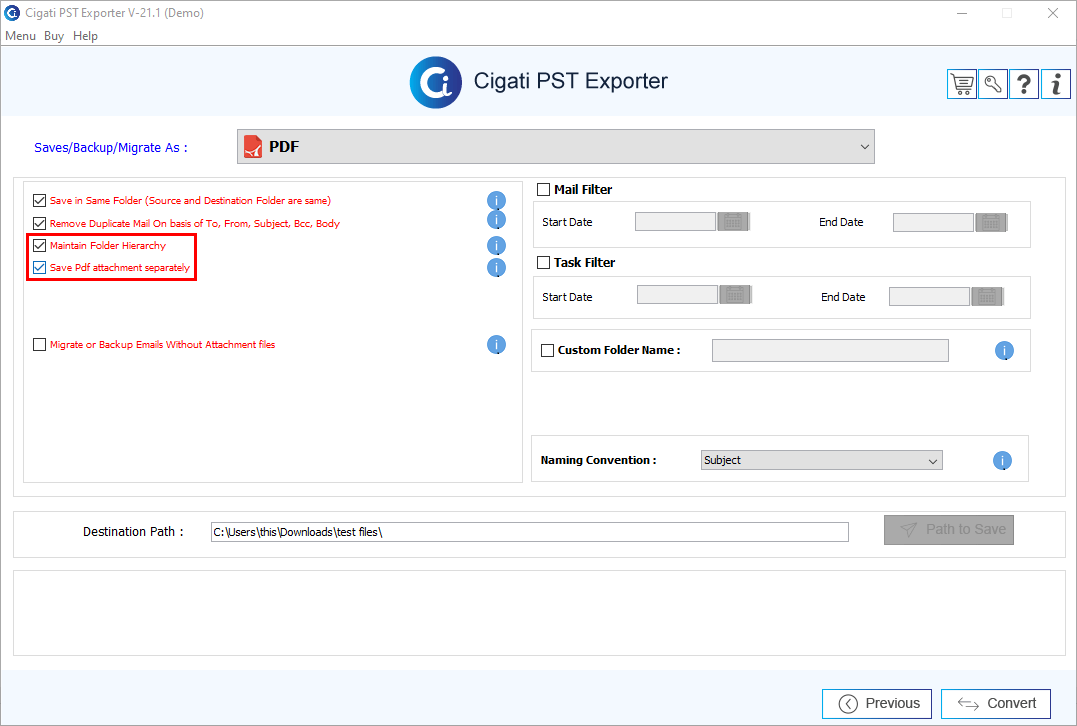The width and height of the screenshot is (1077, 726).
Task: Open Task Filter End Date calendar
Action: (x=987, y=297)
